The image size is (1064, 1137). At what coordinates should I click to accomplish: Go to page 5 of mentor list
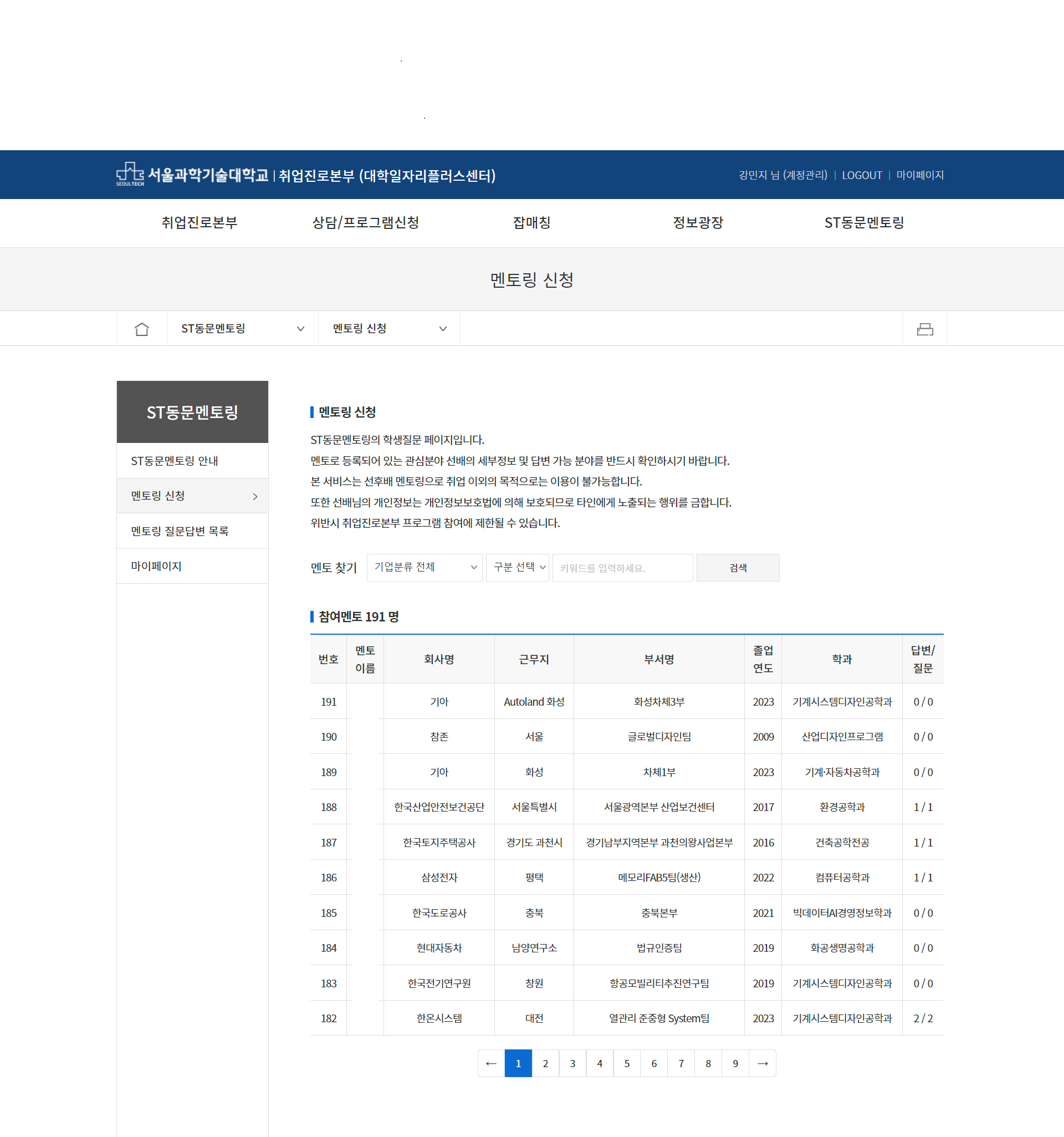pos(627,1063)
